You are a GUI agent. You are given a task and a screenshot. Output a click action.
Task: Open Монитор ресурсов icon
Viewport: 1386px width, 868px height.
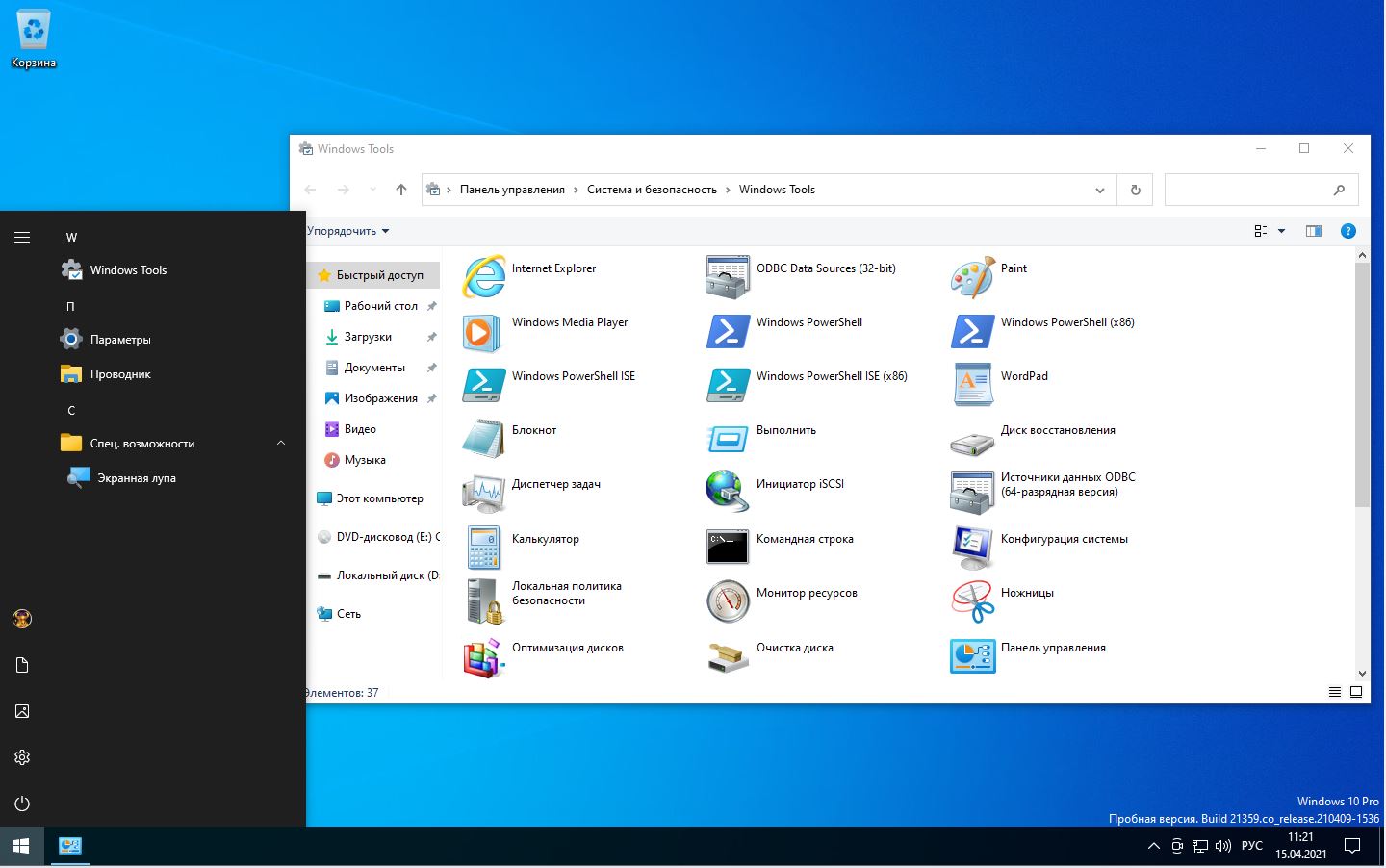(728, 601)
